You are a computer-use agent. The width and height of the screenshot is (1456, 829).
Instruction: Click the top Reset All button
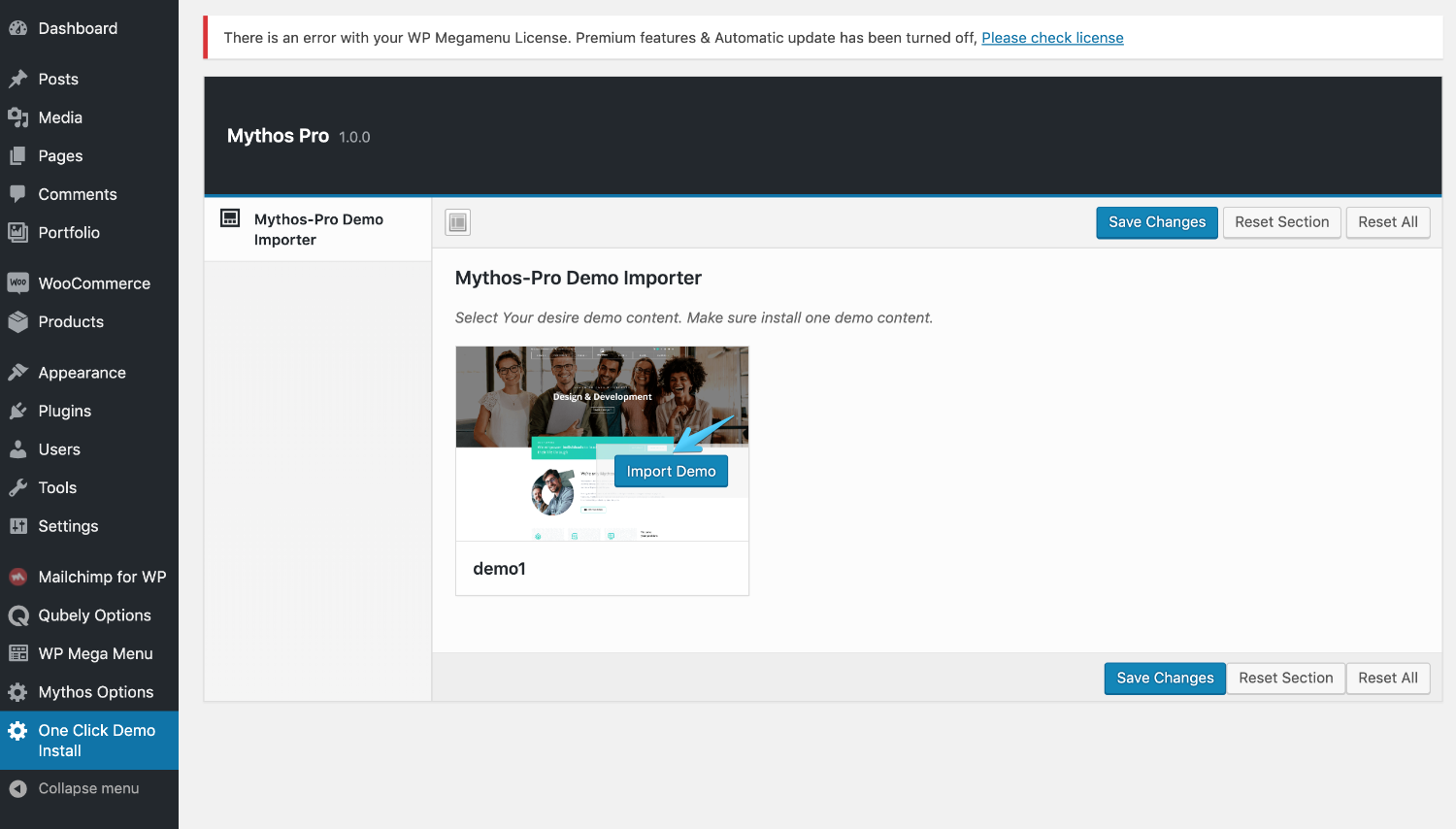coord(1388,222)
